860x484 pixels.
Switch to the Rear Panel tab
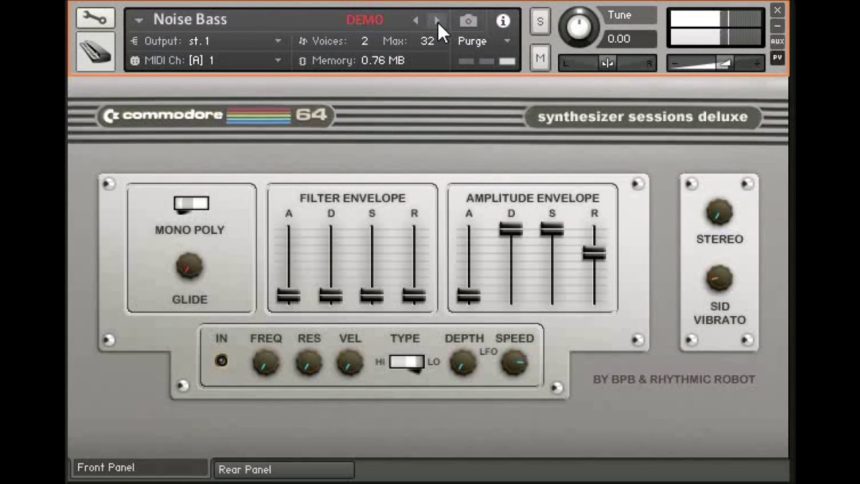283,469
